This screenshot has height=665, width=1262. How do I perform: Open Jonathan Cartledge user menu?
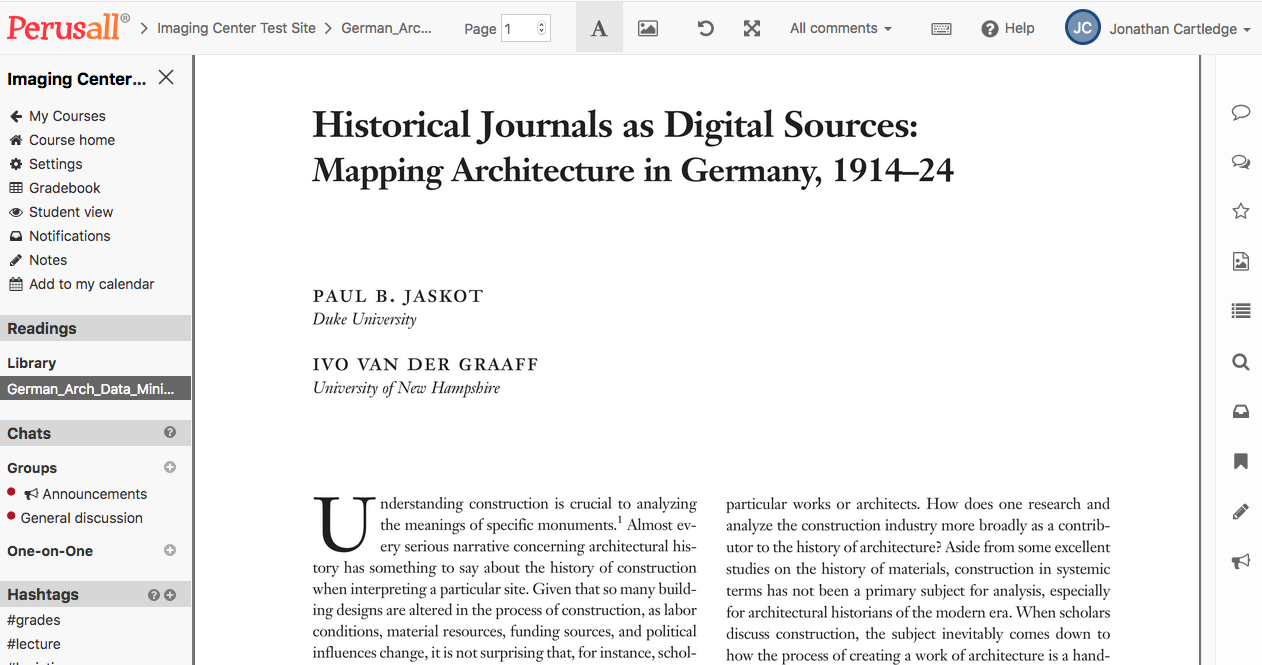(x=1180, y=29)
